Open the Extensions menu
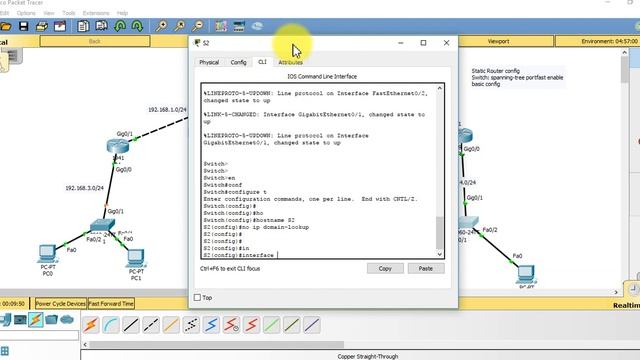Viewport: 640px width, 360px height. 96,13
